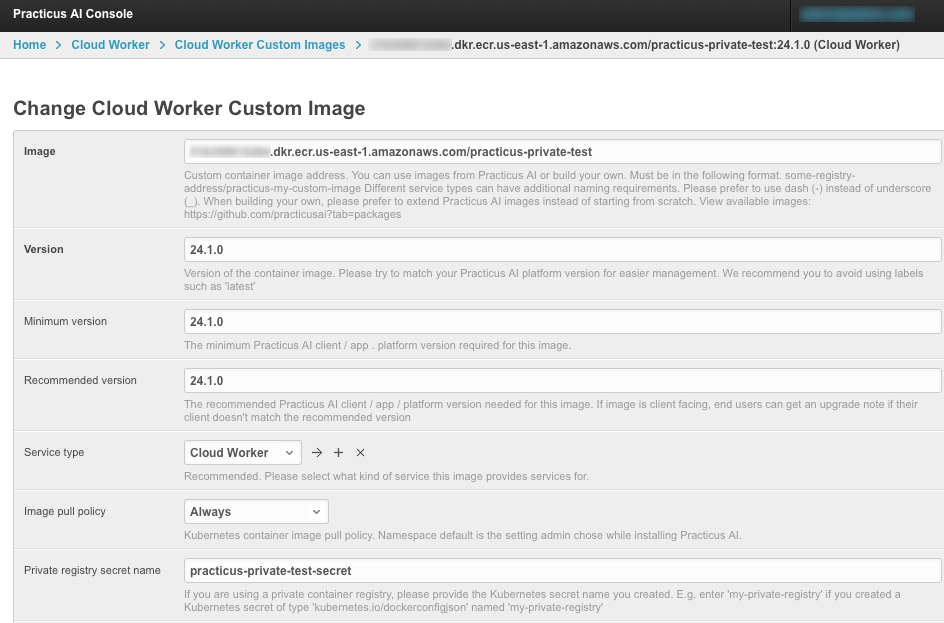Click the Practicus AI Console header title
The image size is (944, 623).
pos(73,14)
